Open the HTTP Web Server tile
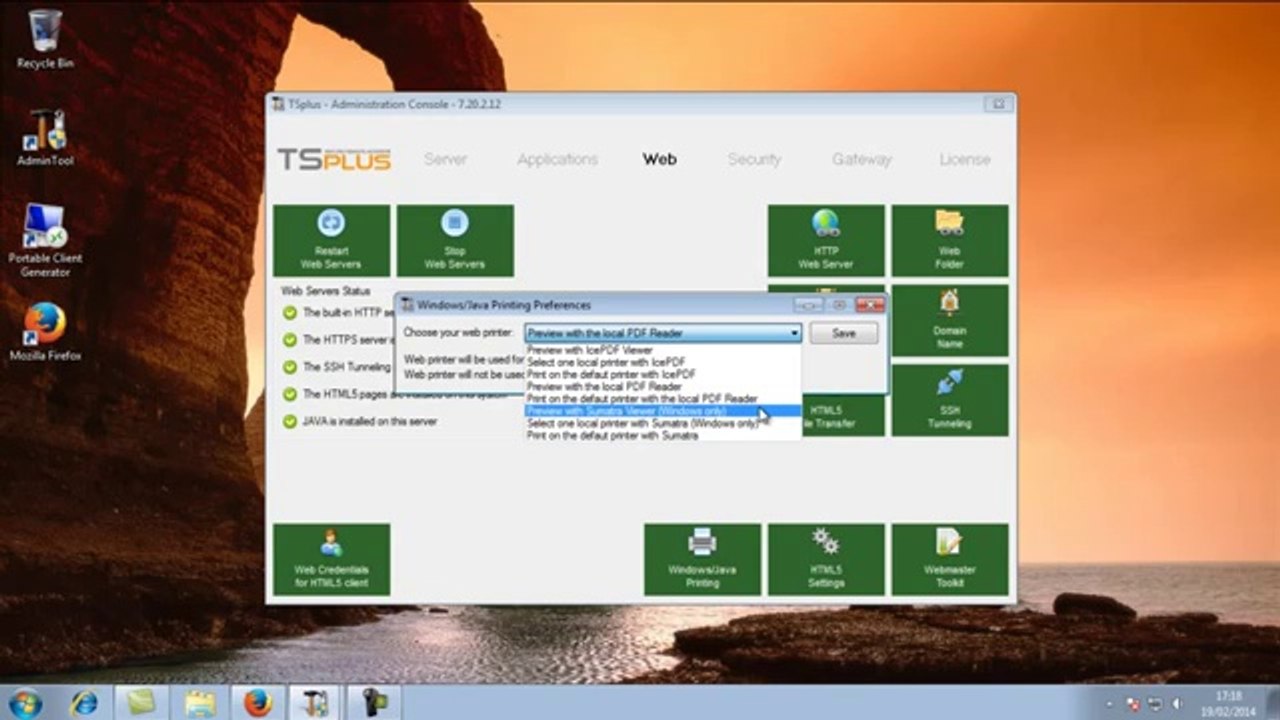This screenshot has height=720, width=1280. click(x=826, y=241)
